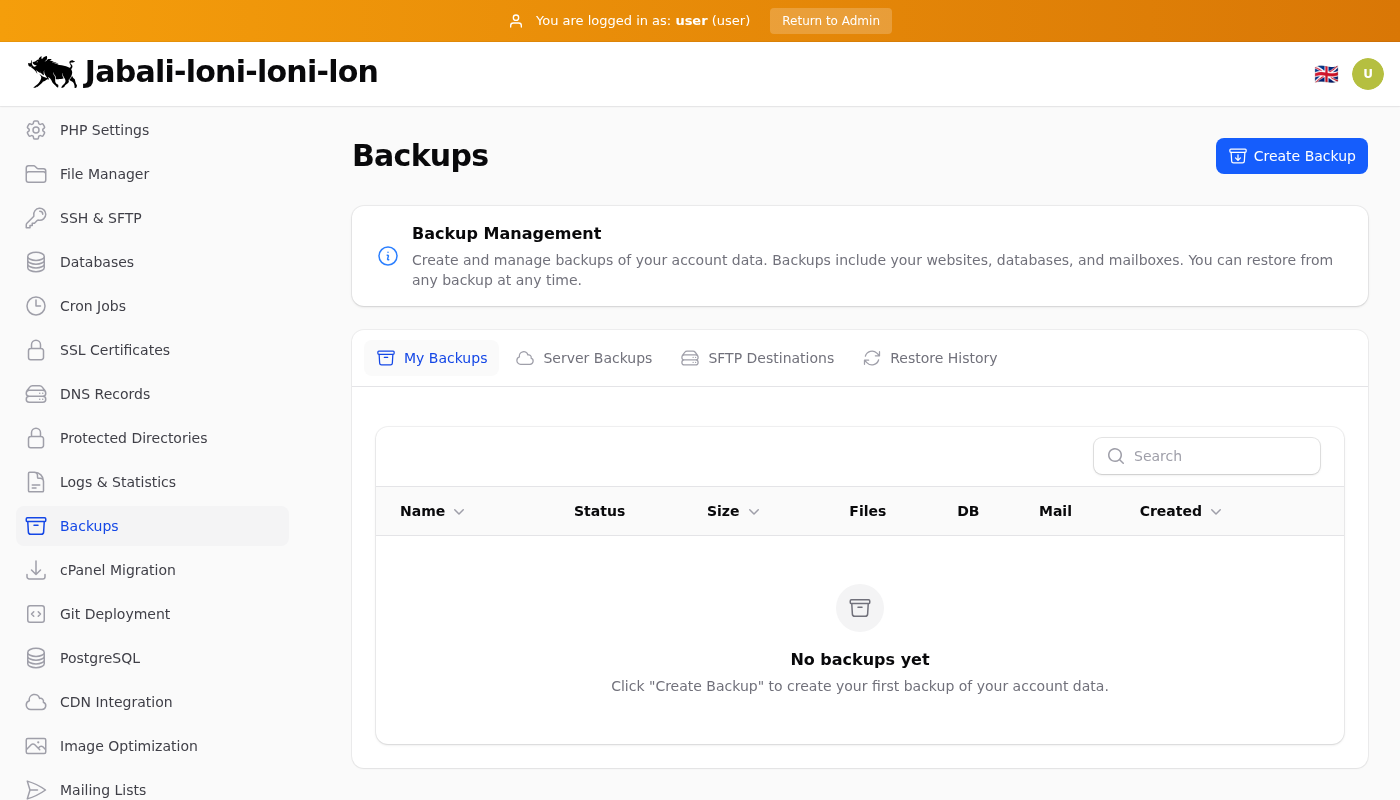Select the Restore History tab
This screenshot has width=1400, height=800.
[x=930, y=358]
